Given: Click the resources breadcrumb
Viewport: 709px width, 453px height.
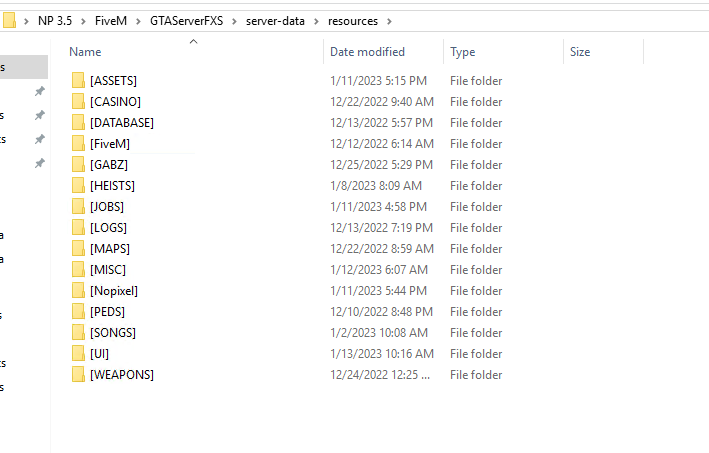Looking at the screenshot, I should 353,21.
